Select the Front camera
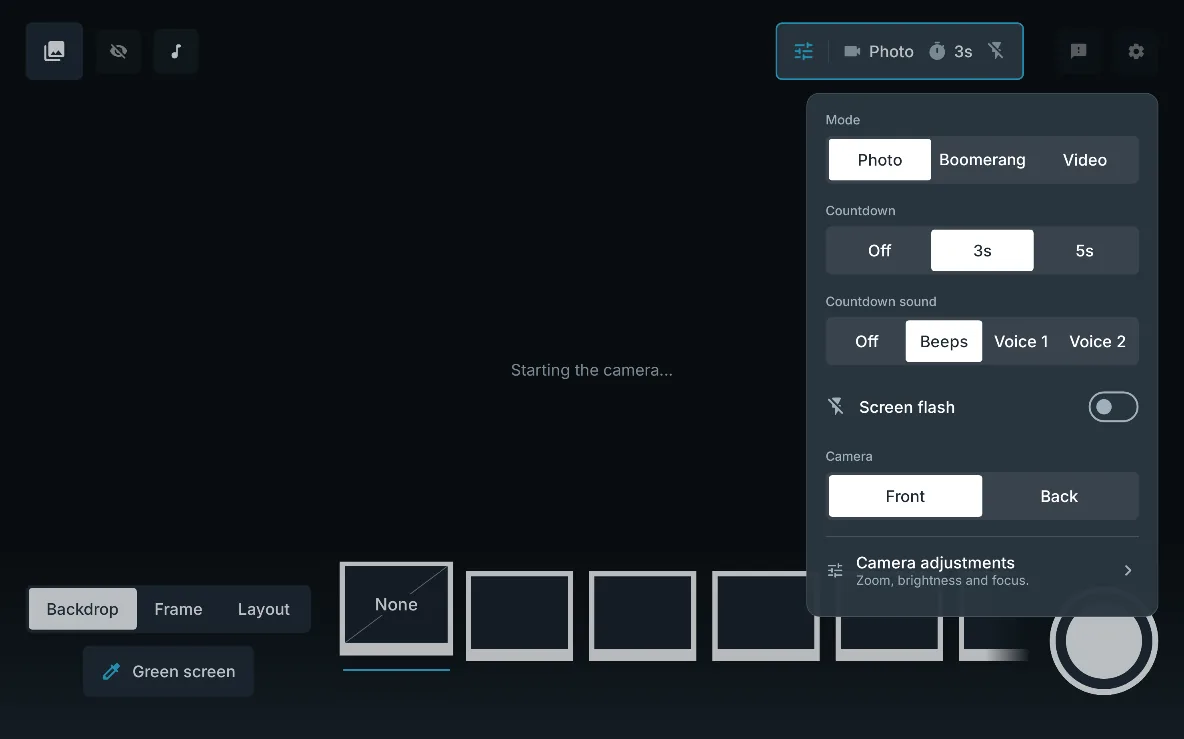Viewport: 1184px width, 739px height. pos(905,496)
